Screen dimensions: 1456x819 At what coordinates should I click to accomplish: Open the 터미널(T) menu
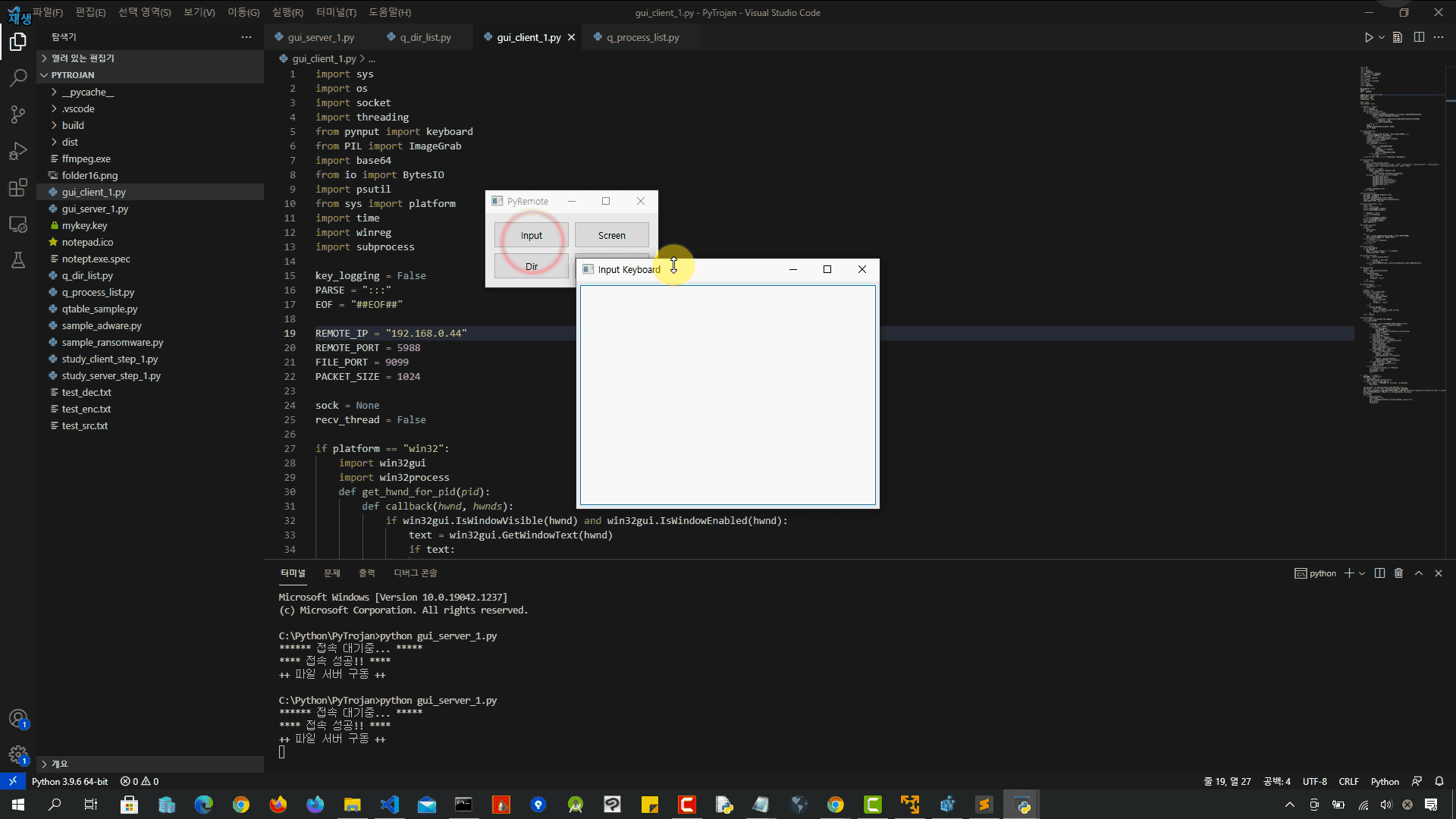pos(336,12)
